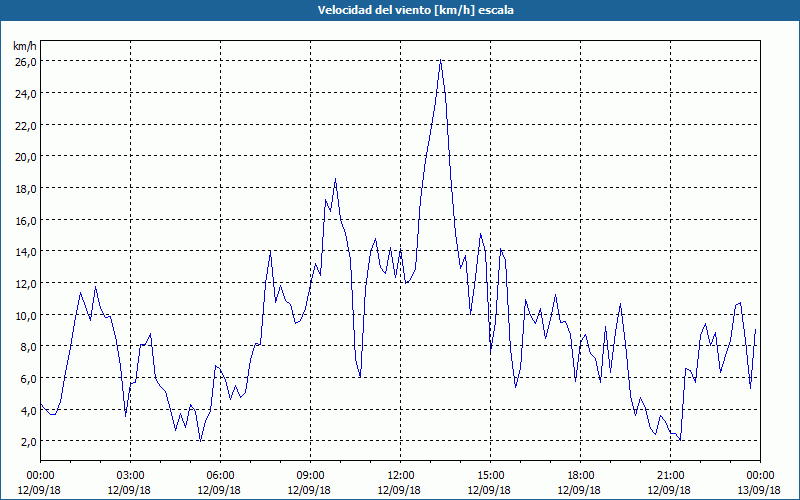Select the 20,0 y-axis label
Viewport: 800px width, 500px height.
click(26, 157)
